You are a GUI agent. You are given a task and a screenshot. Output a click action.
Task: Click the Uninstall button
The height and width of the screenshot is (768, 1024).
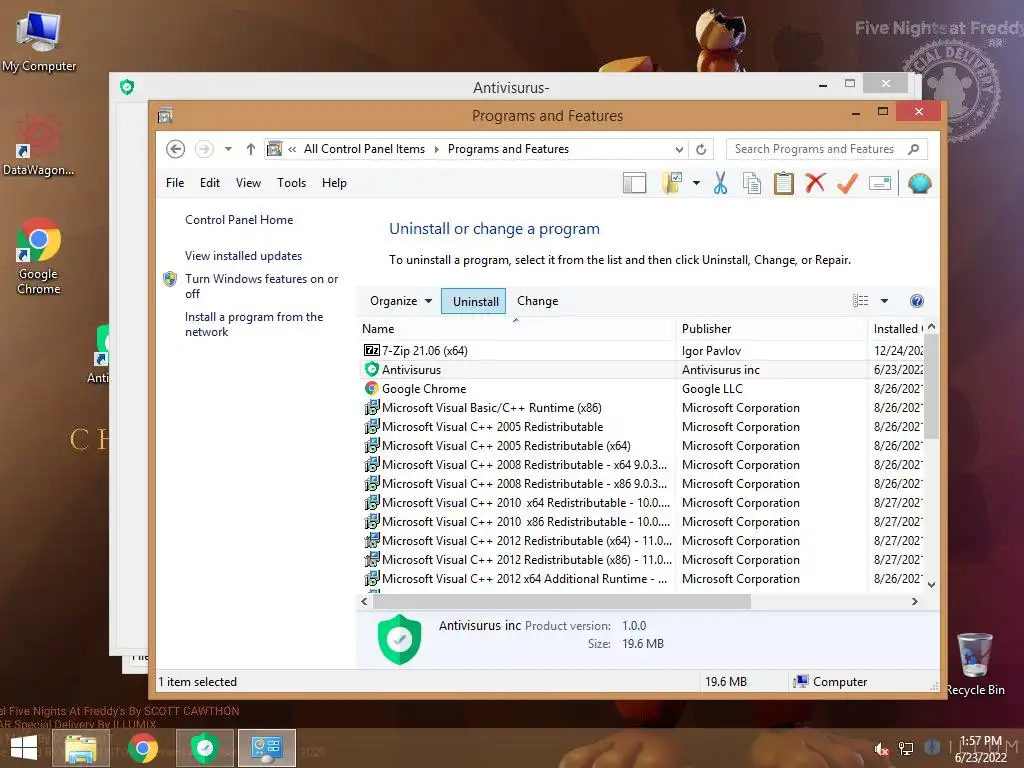click(x=473, y=301)
